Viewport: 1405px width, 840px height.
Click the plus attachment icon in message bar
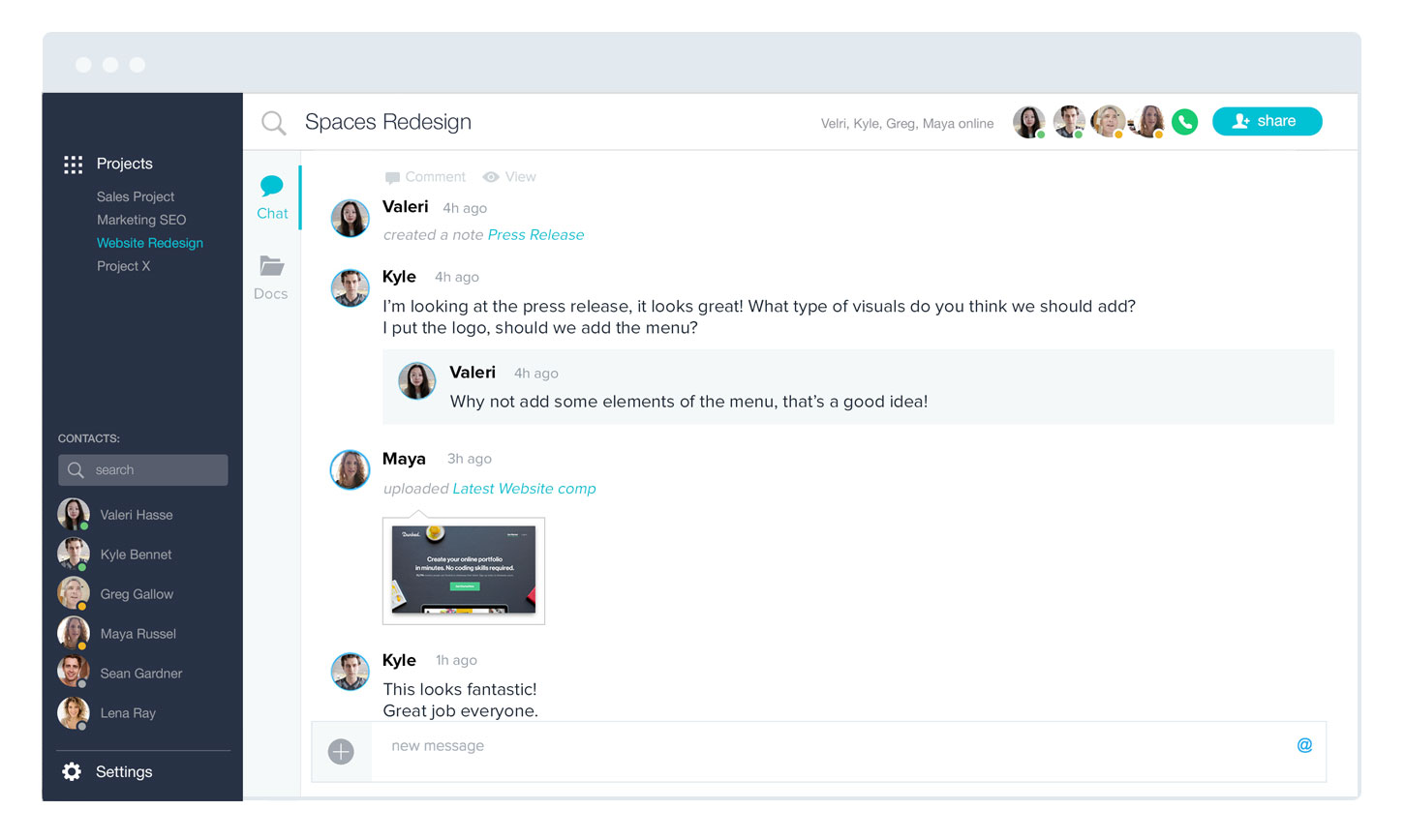coord(341,752)
